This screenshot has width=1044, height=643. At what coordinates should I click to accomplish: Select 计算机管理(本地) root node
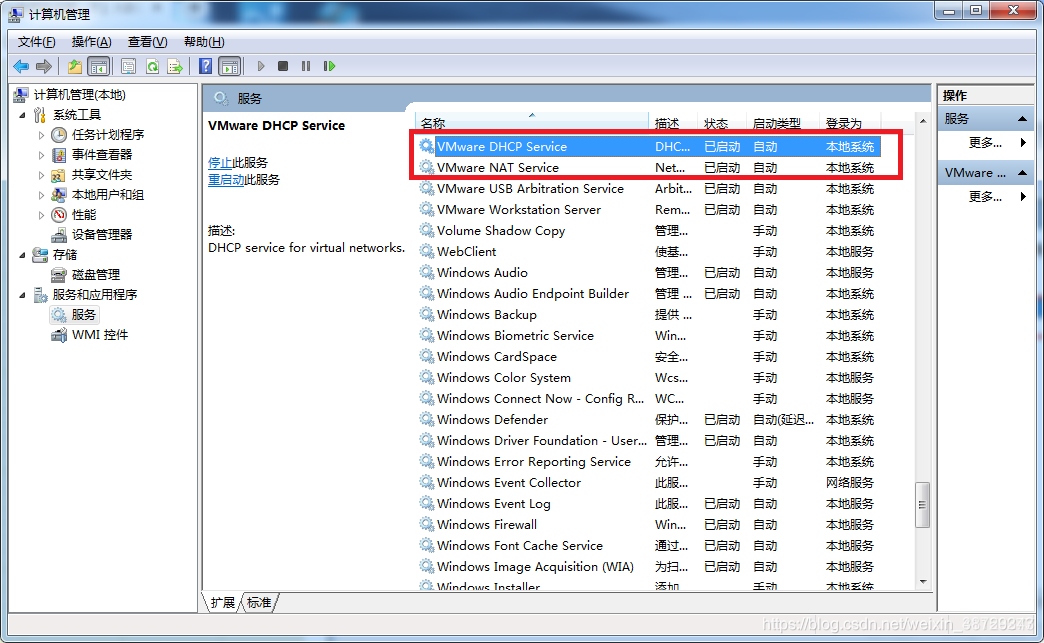coord(80,95)
